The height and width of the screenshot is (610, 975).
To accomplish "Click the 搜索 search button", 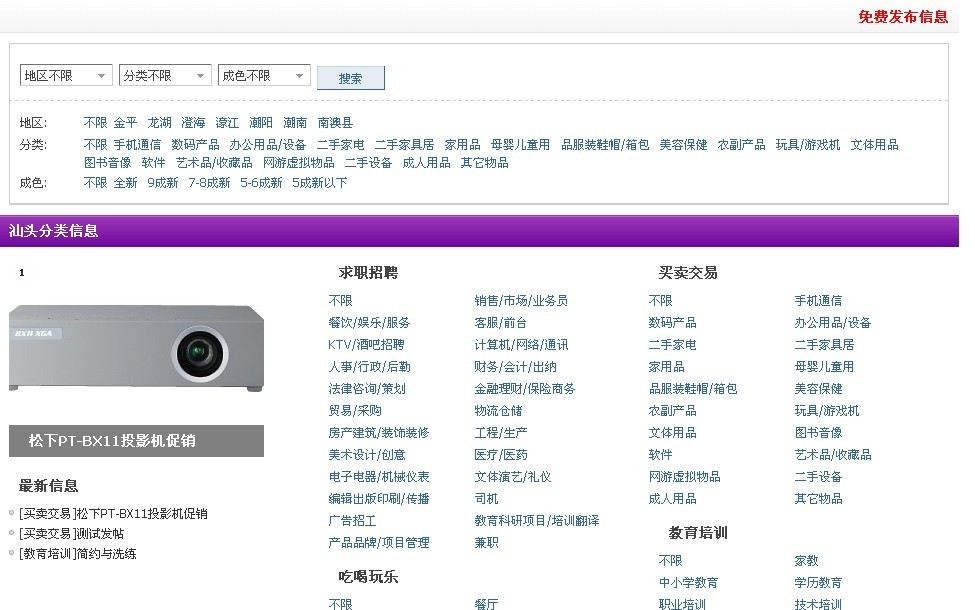I will pyautogui.click(x=350, y=79).
